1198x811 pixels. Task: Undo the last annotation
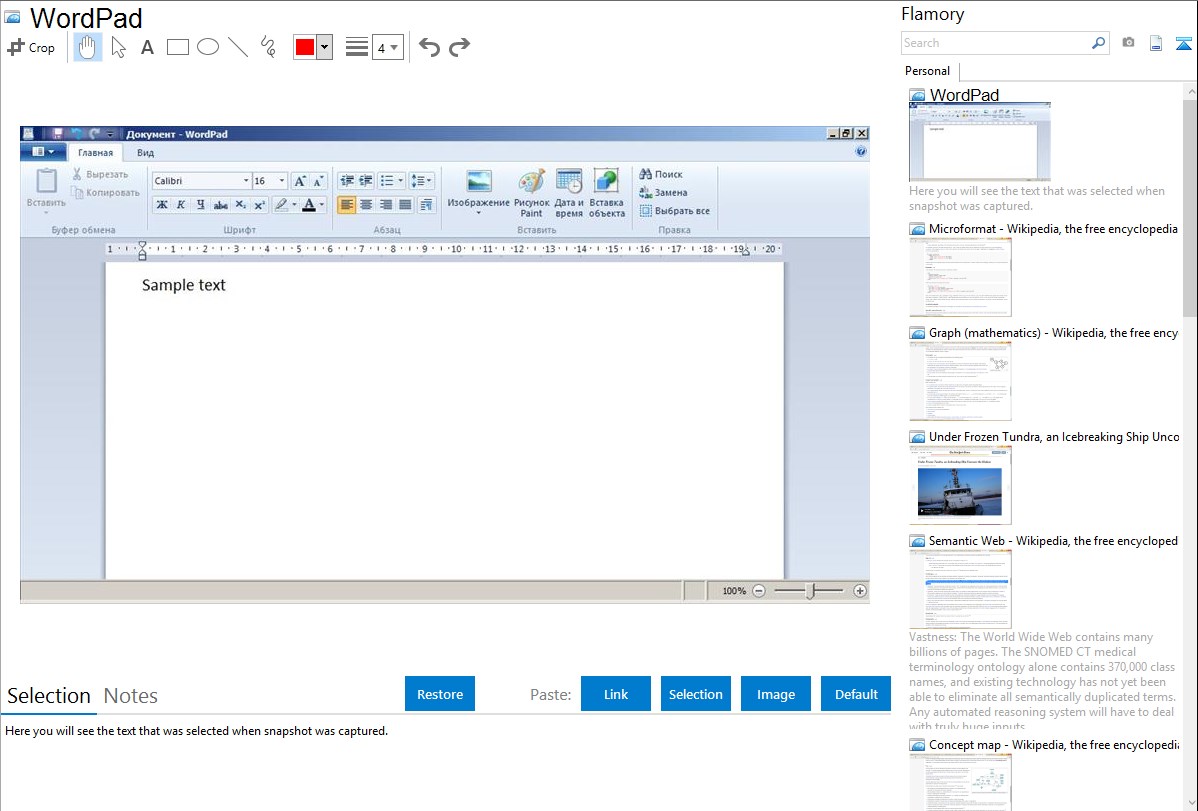tap(429, 47)
